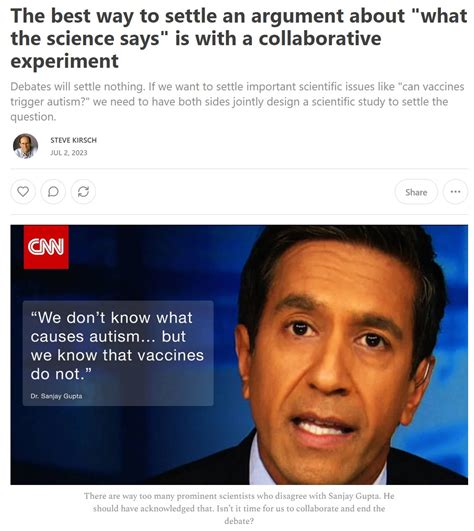Click the red CNN logo in the image
474x531 pixels.
(46, 247)
